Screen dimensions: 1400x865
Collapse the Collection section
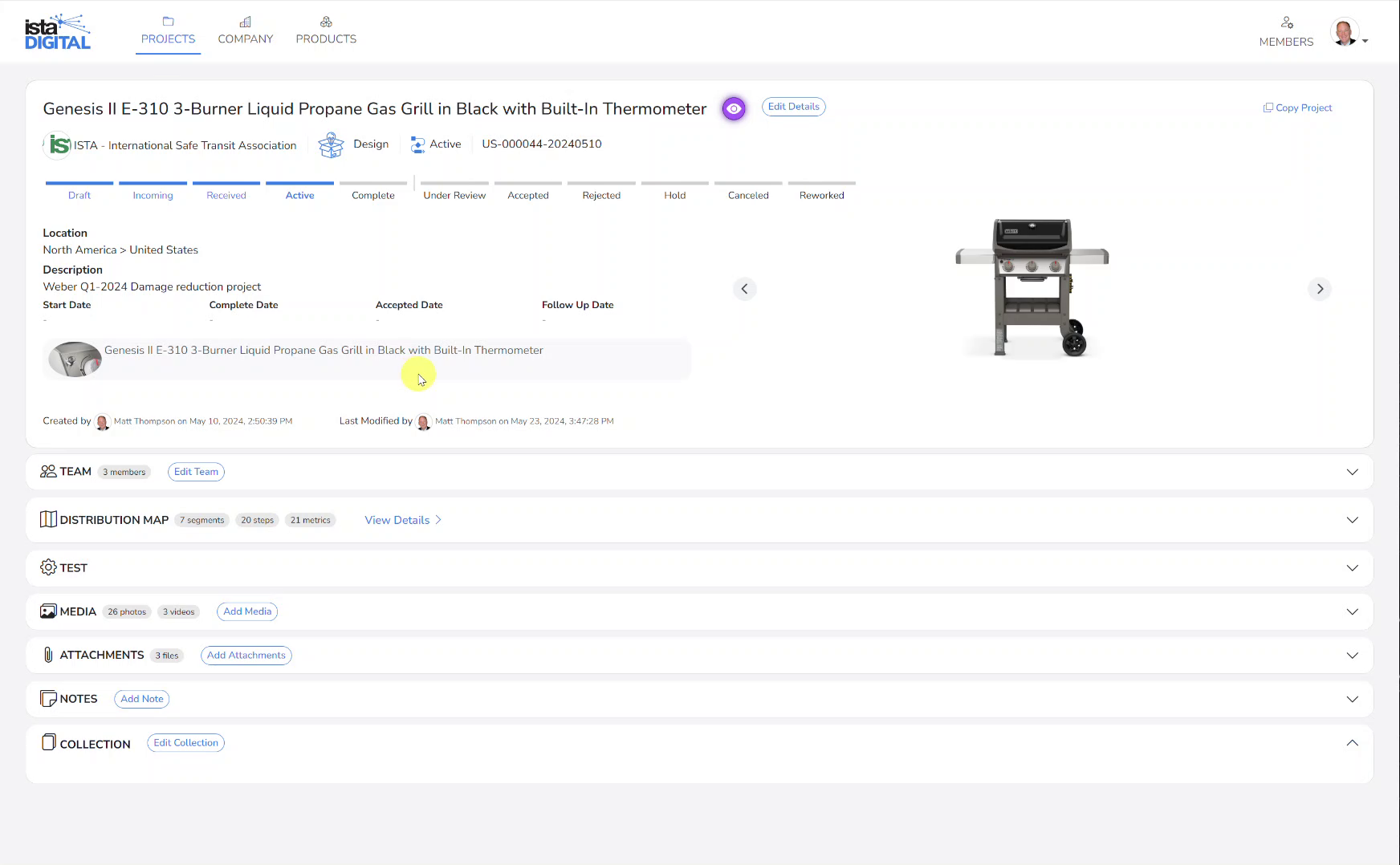coord(1352,743)
